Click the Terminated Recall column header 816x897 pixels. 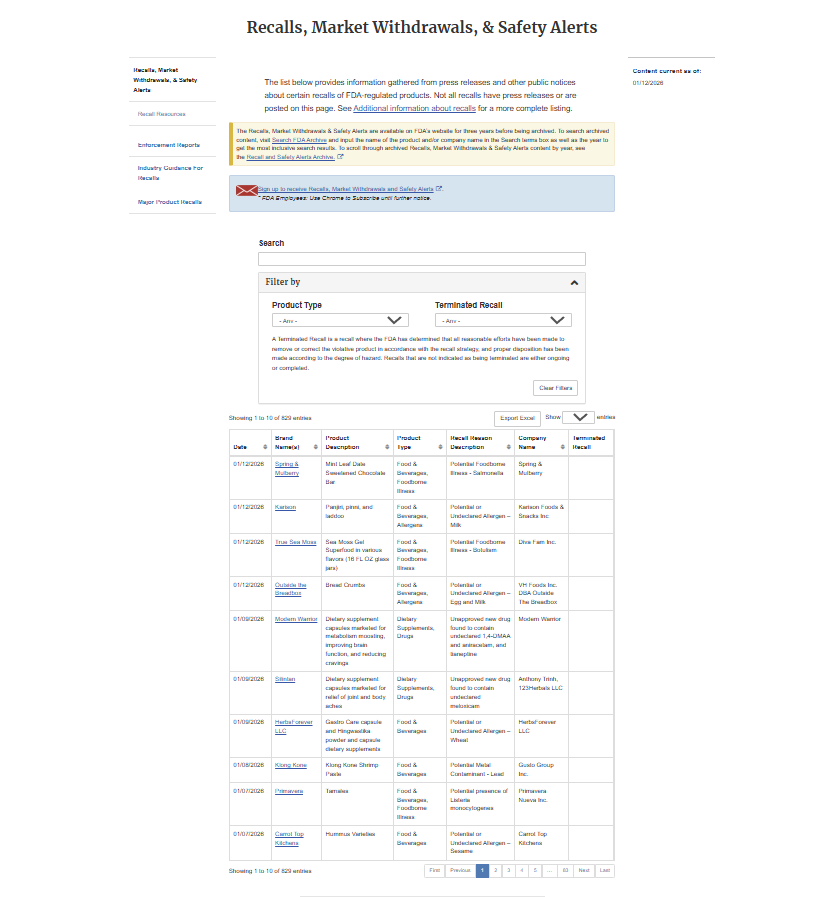(589, 443)
